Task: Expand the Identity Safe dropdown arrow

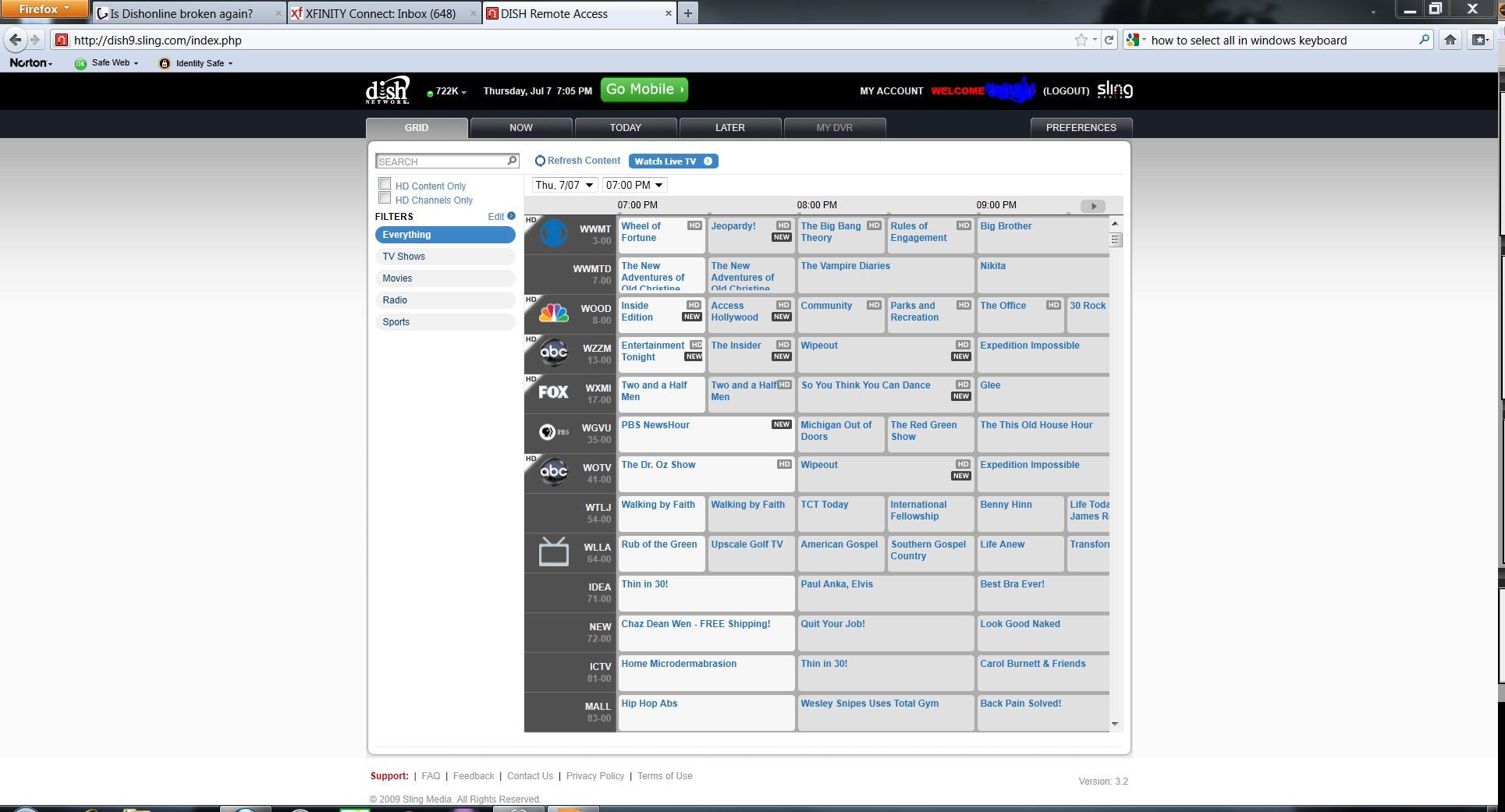Action: [230, 63]
